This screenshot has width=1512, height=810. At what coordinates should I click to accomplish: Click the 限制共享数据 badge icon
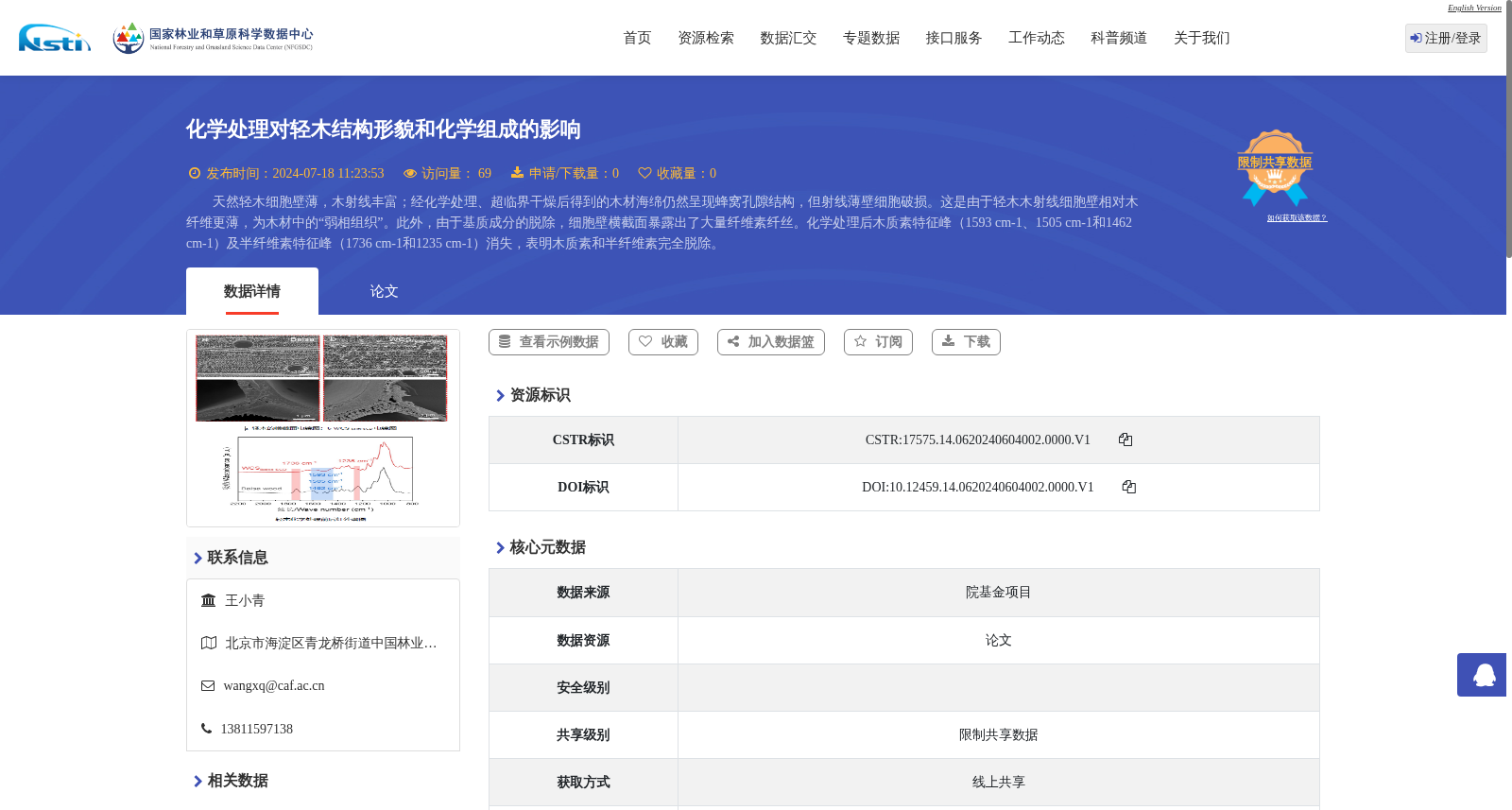pyautogui.click(x=1275, y=167)
